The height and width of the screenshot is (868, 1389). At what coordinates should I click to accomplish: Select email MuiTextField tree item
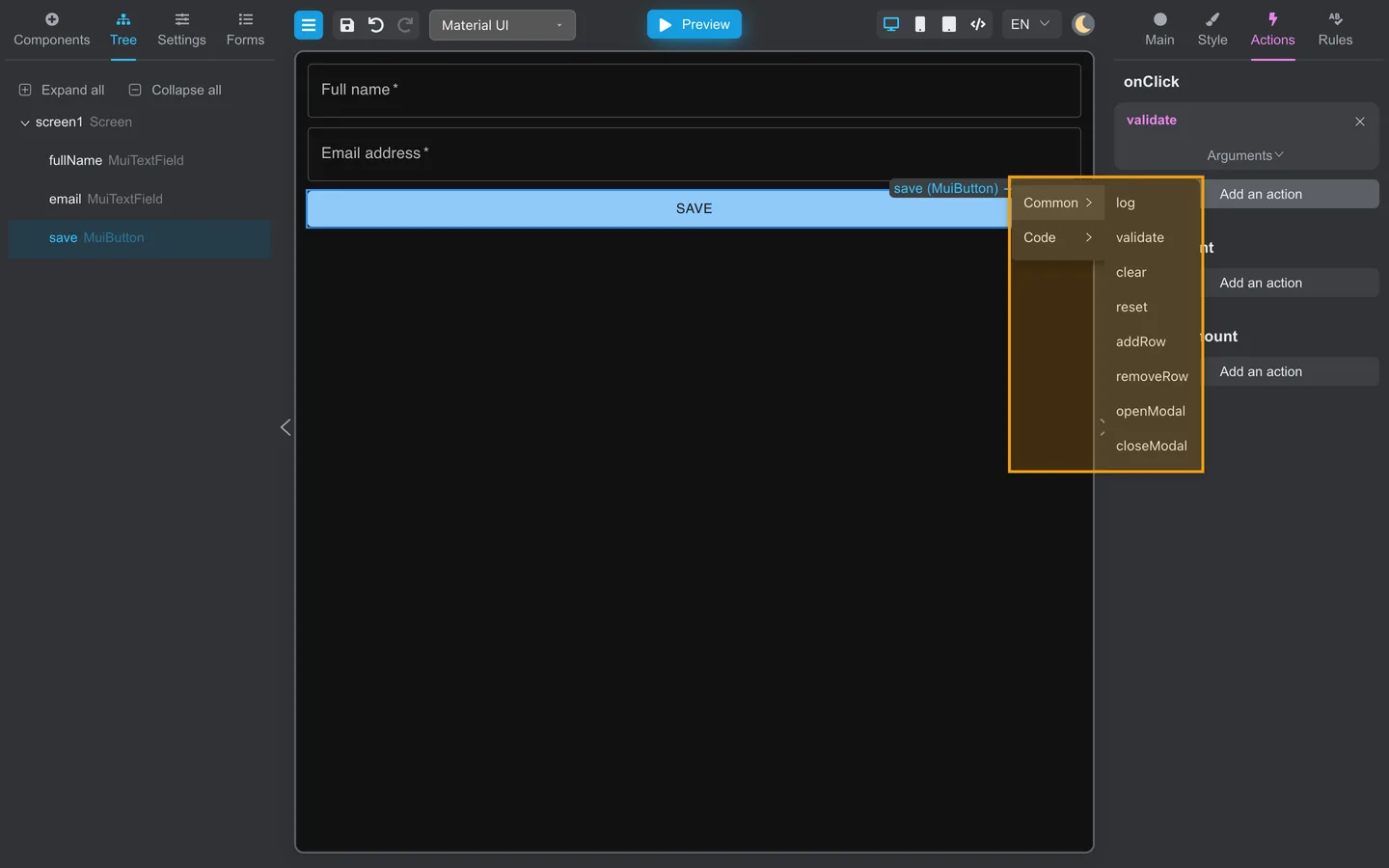(x=140, y=199)
